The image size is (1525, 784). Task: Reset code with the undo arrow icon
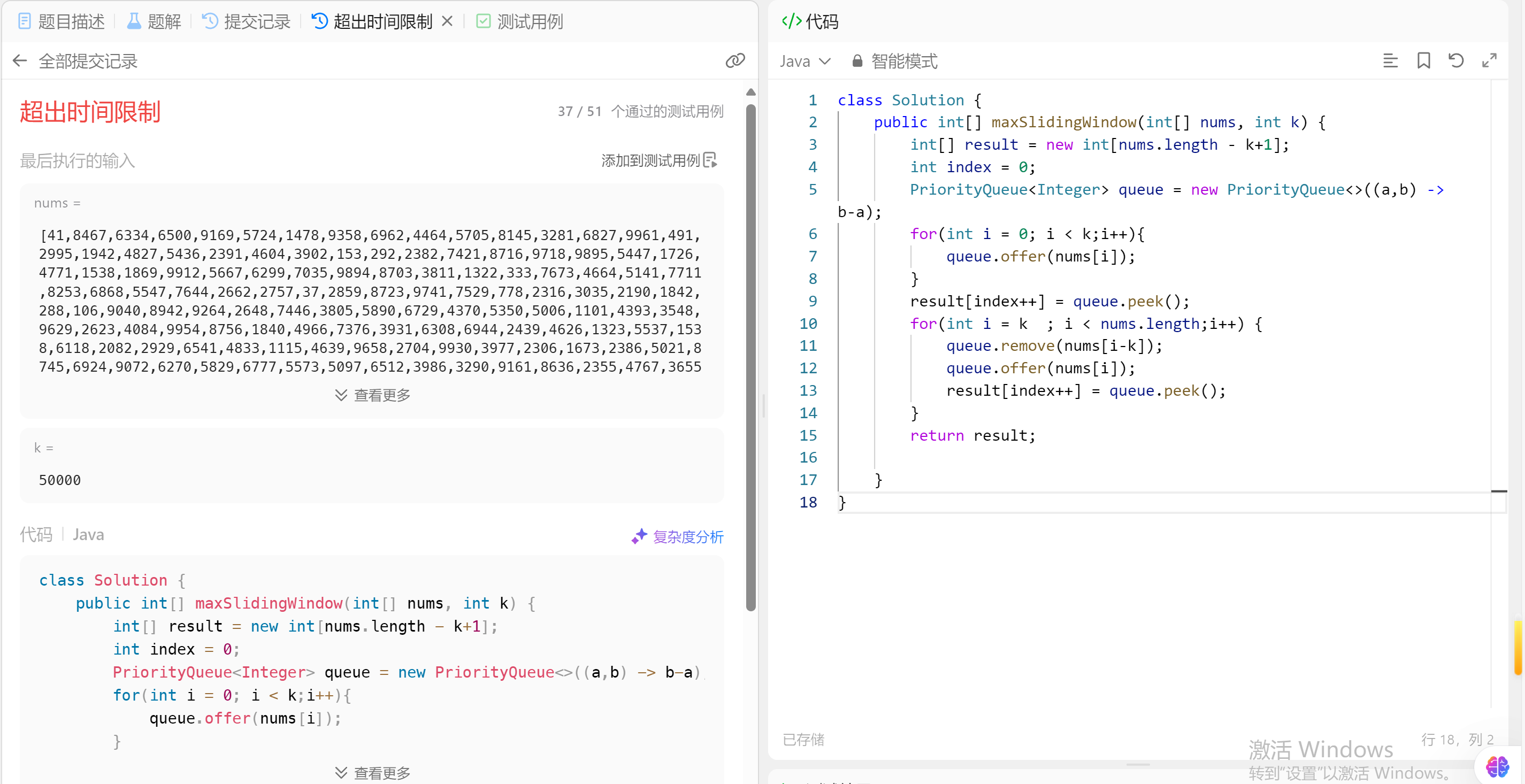click(x=1456, y=60)
